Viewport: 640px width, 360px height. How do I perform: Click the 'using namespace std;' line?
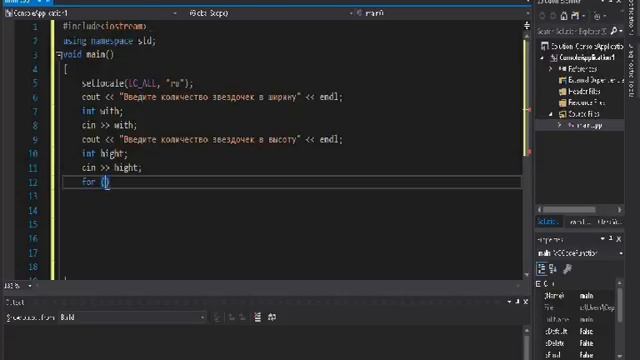tap(109, 41)
